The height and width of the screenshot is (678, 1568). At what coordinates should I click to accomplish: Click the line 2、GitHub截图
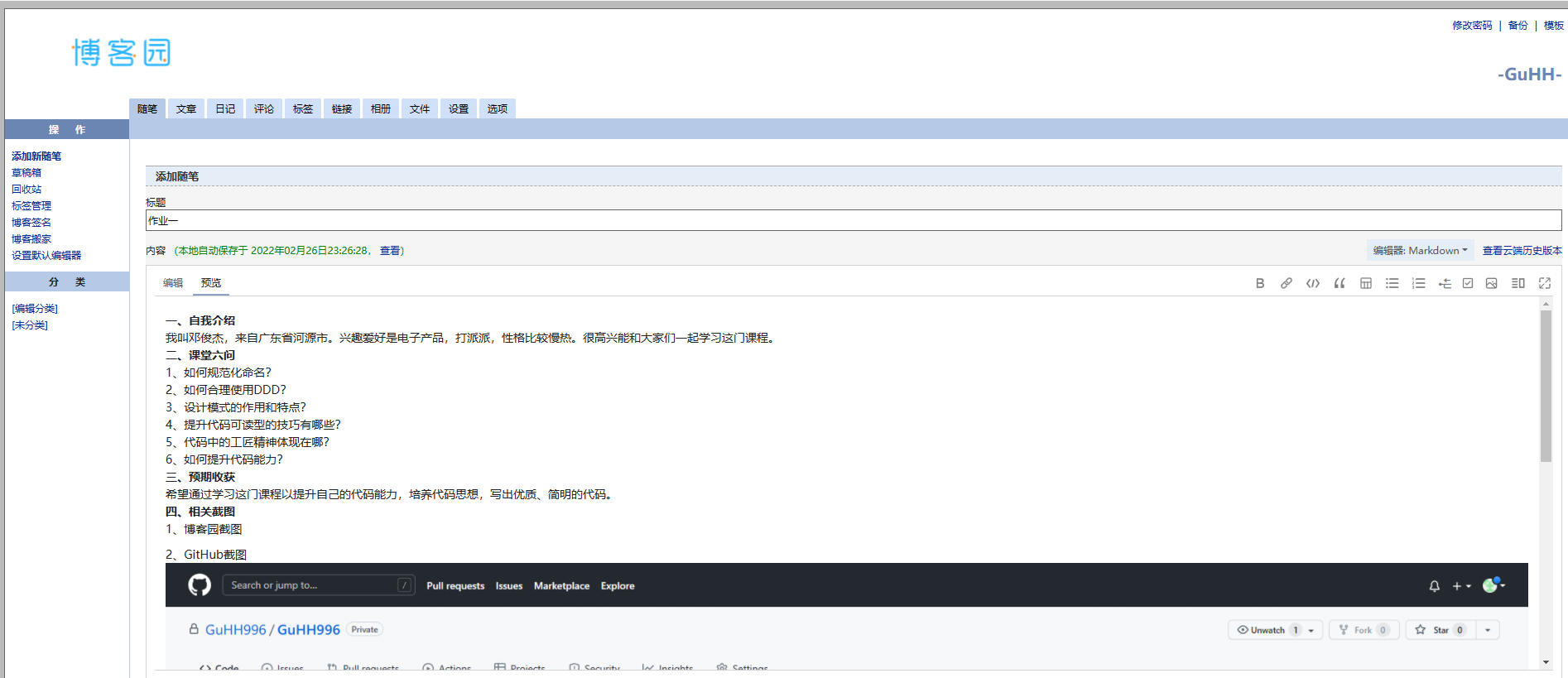[206, 555]
